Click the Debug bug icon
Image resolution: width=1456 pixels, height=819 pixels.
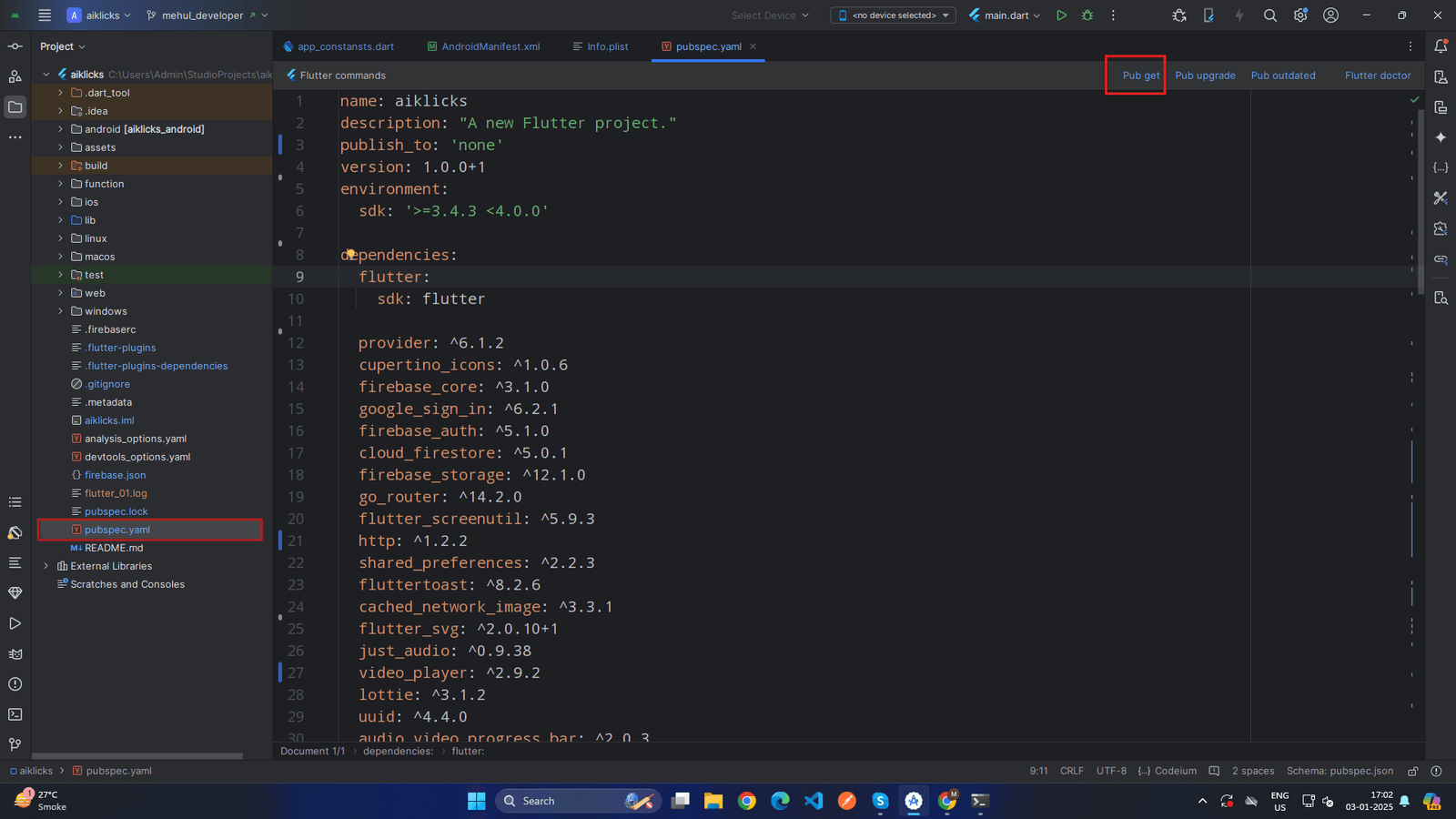click(1087, 15)
